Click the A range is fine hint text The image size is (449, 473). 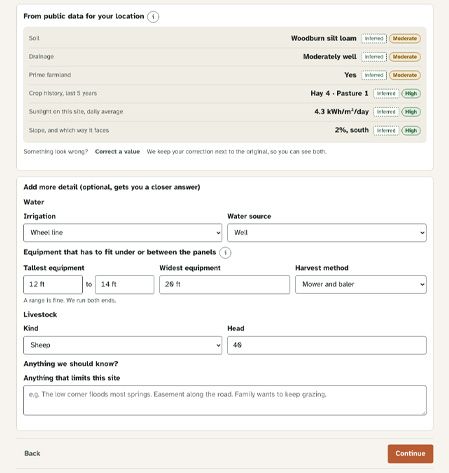pyautogui.click(x=70, y=301)
